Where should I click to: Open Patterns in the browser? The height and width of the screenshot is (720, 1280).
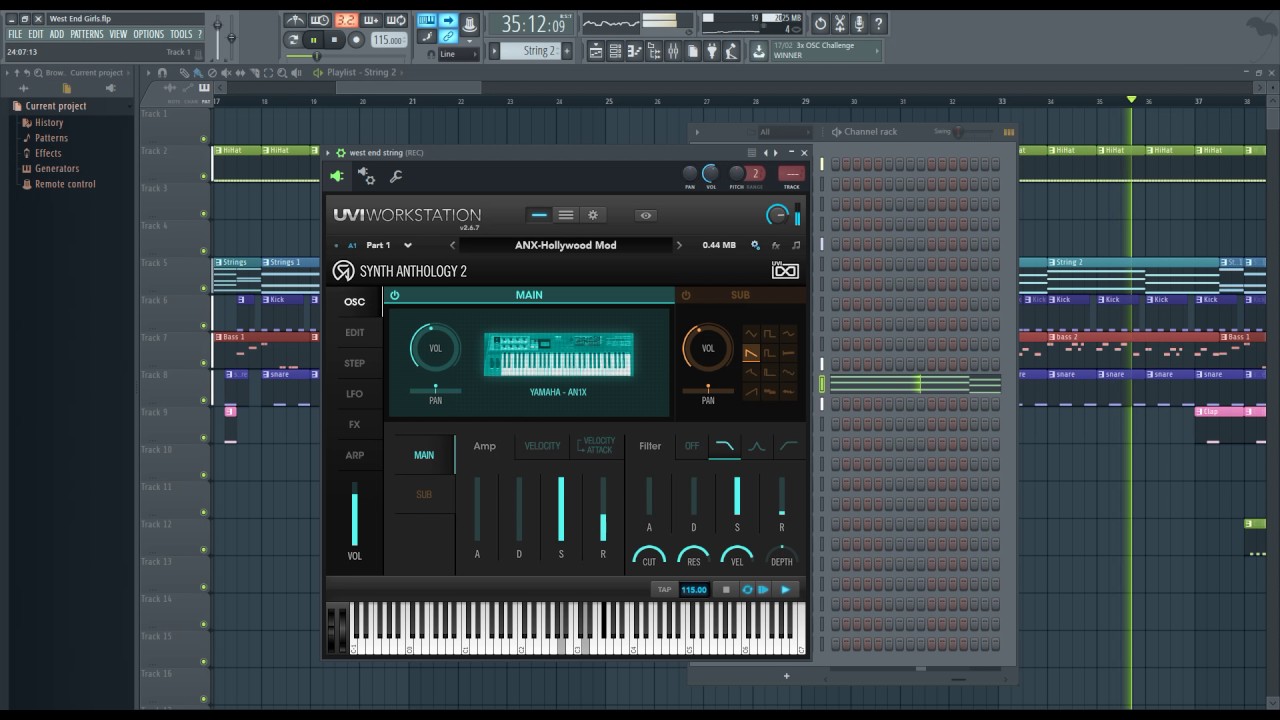tap(51, 138)
